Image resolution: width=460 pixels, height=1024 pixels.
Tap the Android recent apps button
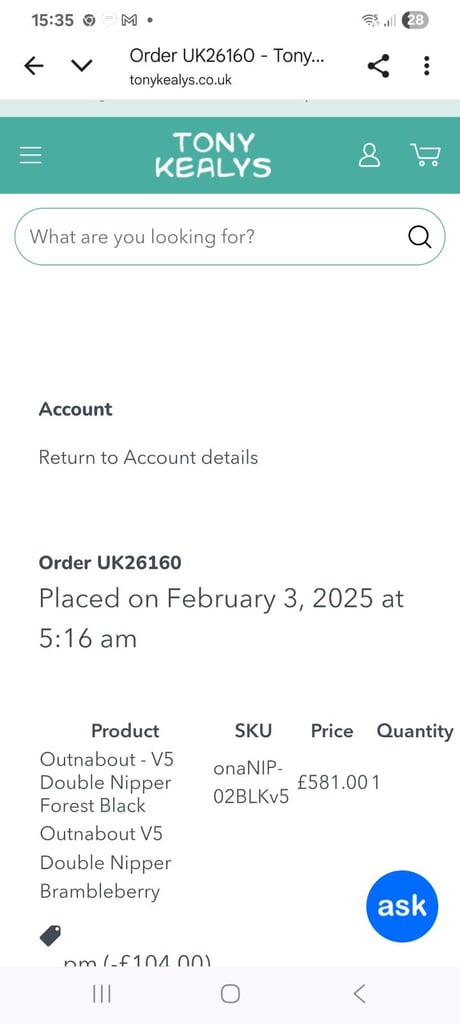[x=101, y=994]
